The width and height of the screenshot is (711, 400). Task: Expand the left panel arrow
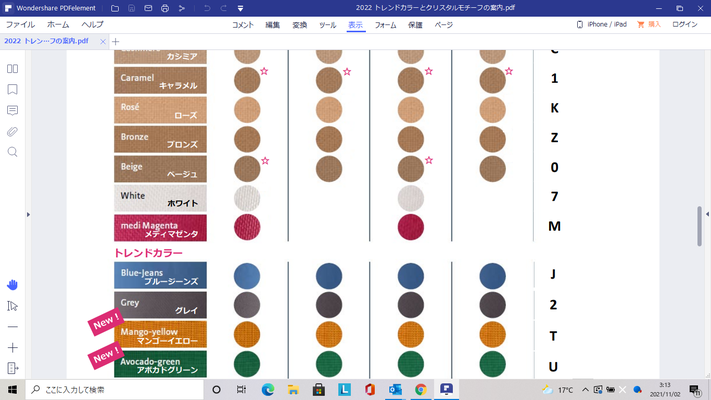28,215
